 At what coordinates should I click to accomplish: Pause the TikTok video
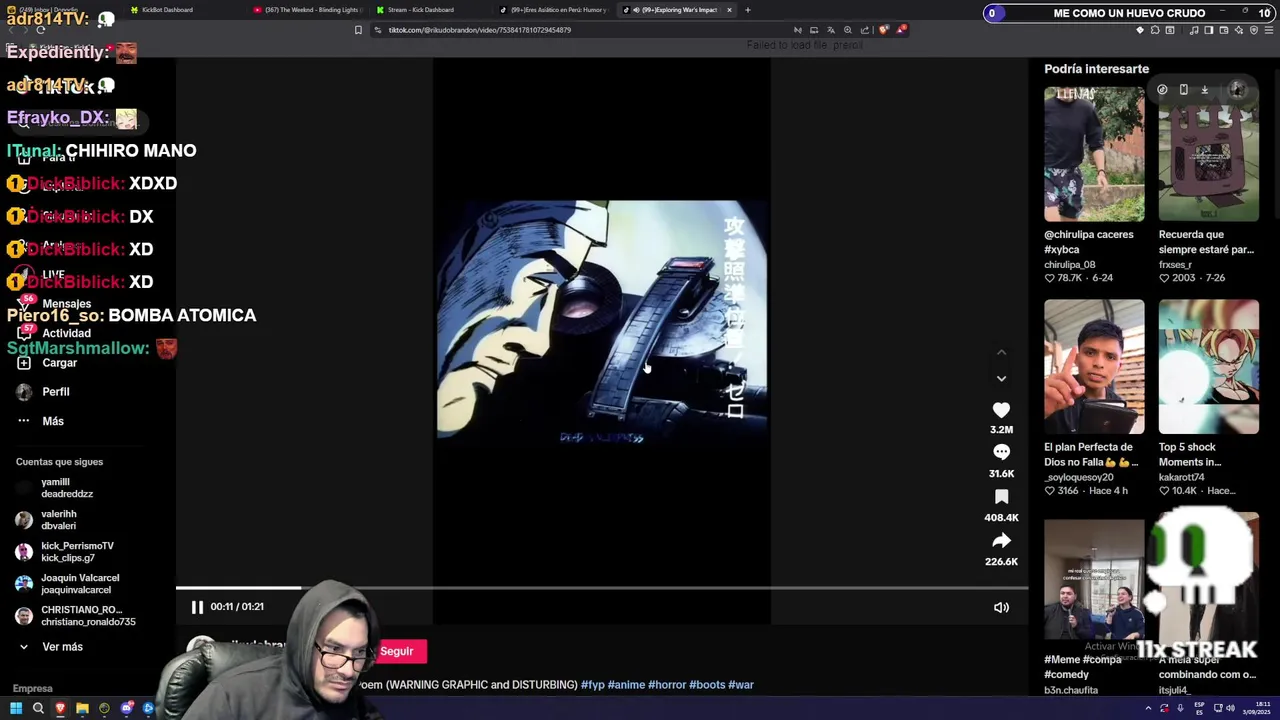click(197, 607)
